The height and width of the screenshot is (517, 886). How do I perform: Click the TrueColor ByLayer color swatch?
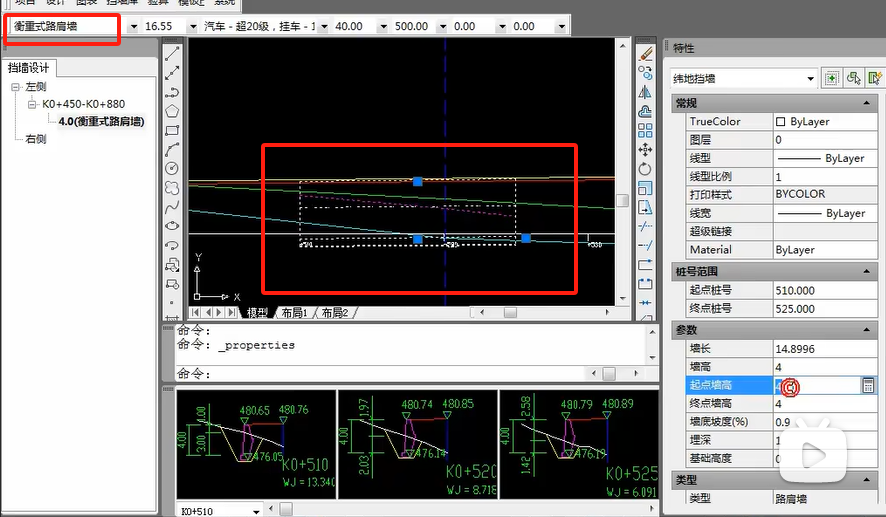[781, 122]
